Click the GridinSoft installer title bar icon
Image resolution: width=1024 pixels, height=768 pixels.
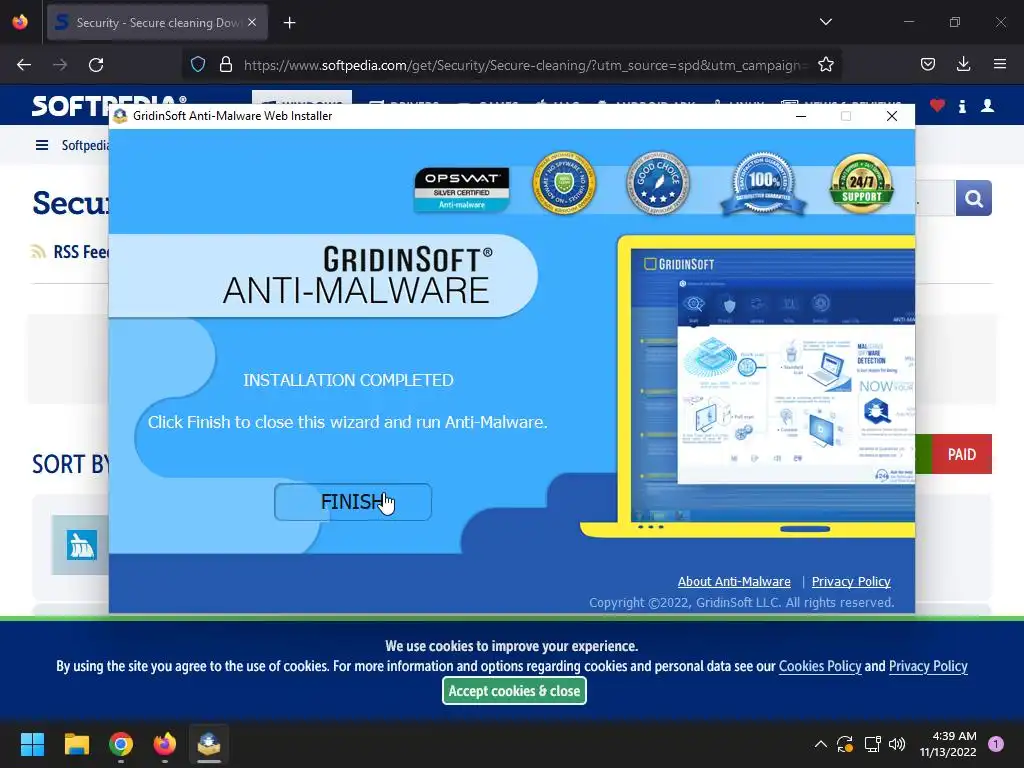pos(120,116)
